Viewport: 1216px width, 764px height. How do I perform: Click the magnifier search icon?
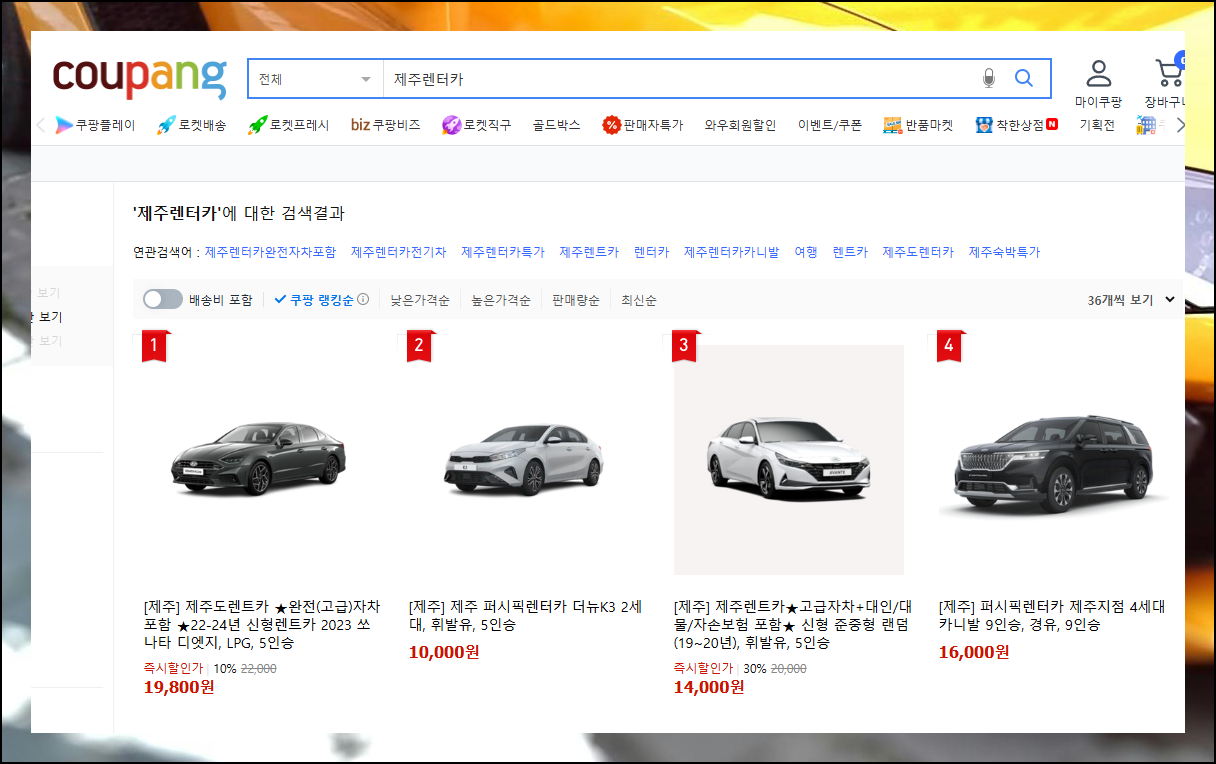tap(1024, 78)
